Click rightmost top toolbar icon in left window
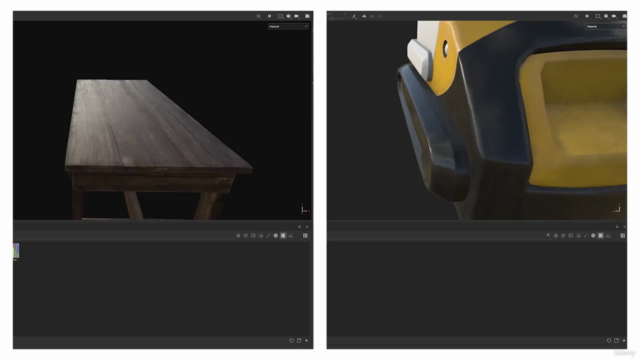The height and width of the screenshot is (360, 640). pyautogui.click(x=307, y=16)
